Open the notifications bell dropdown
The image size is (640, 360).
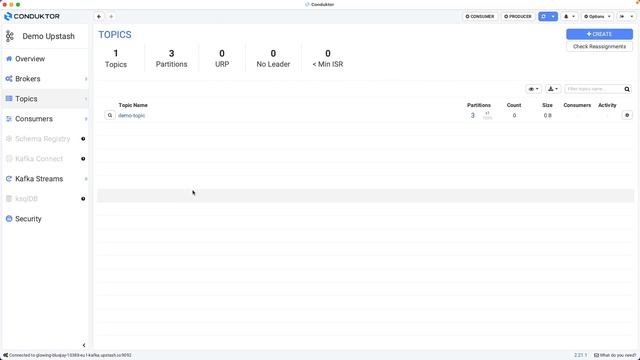569,16
